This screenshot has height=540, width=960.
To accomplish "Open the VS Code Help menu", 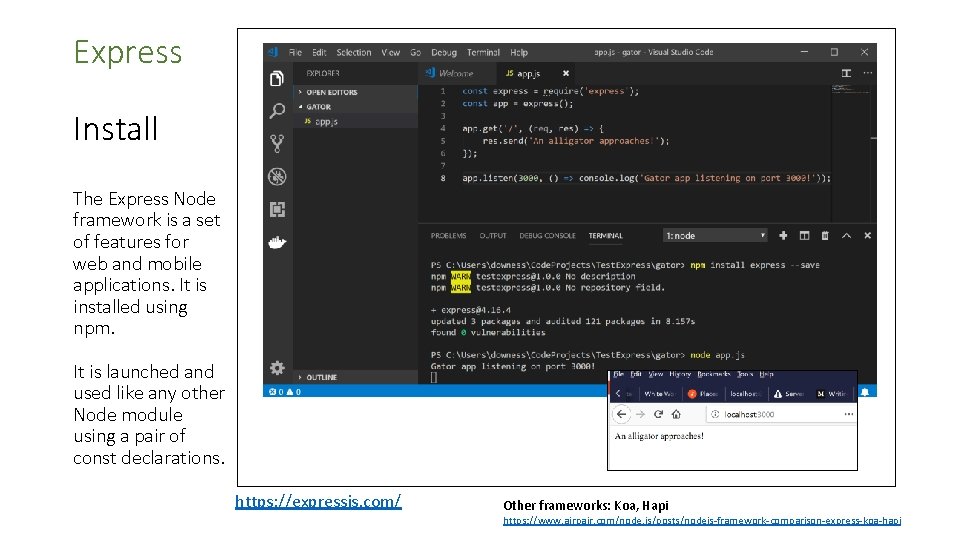I will pos(519,53).
